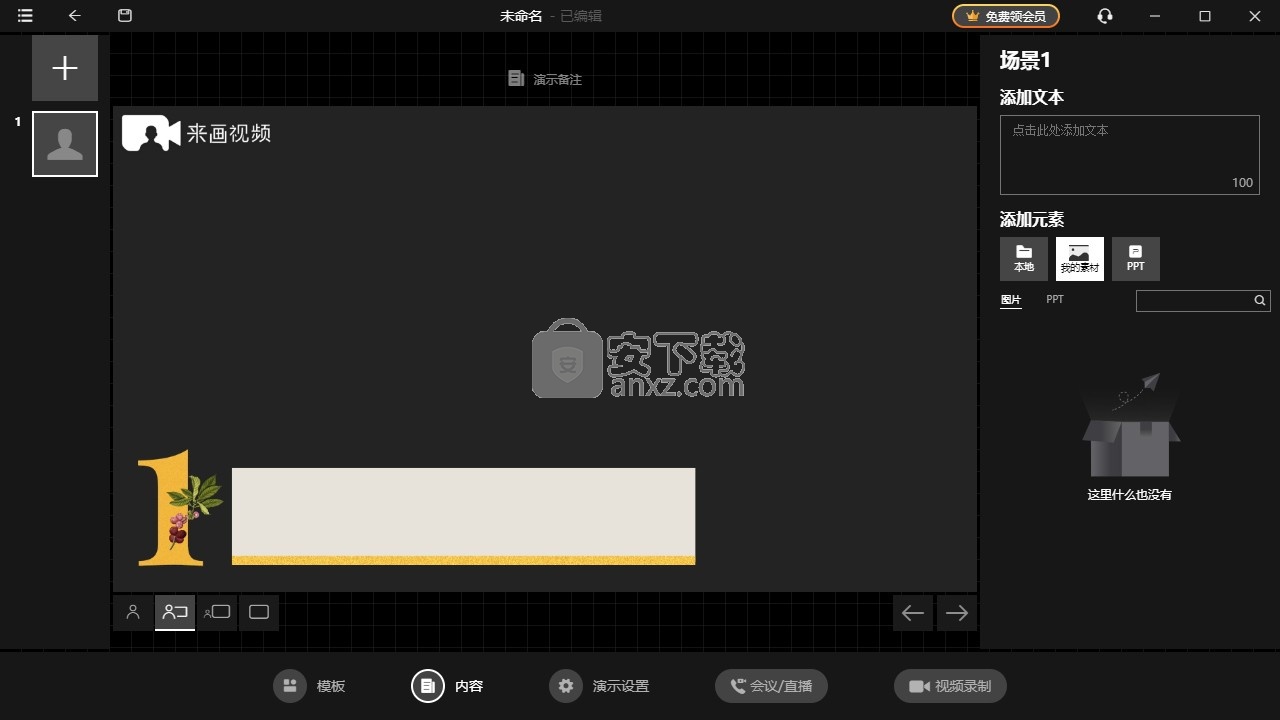1280x720 pixels.
Task: Save the project with the disk icon
Action: (x=125, y=16)
